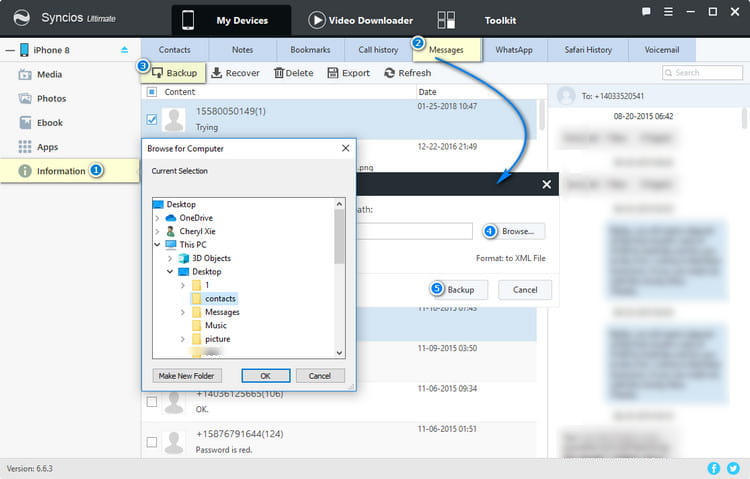This screenshot has width=750, height=479.
Task: Confirm folder selection with OK
Action: (265, 376)
